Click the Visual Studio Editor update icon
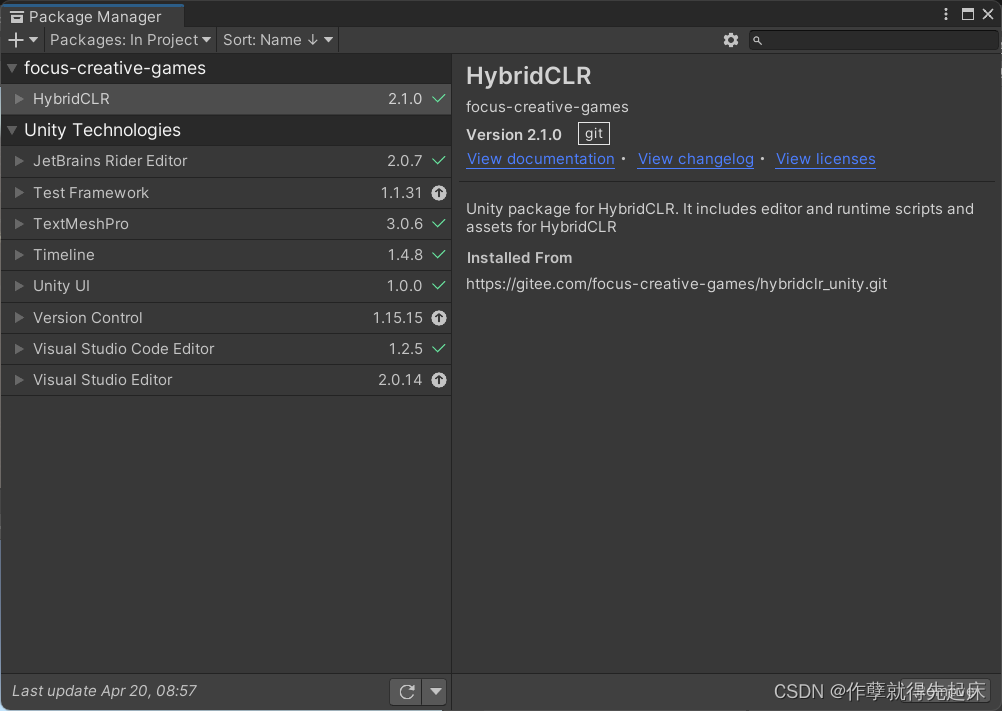The width and height of the screenshot is (1002, 711). pyautogui.click(x=439, y=380)
